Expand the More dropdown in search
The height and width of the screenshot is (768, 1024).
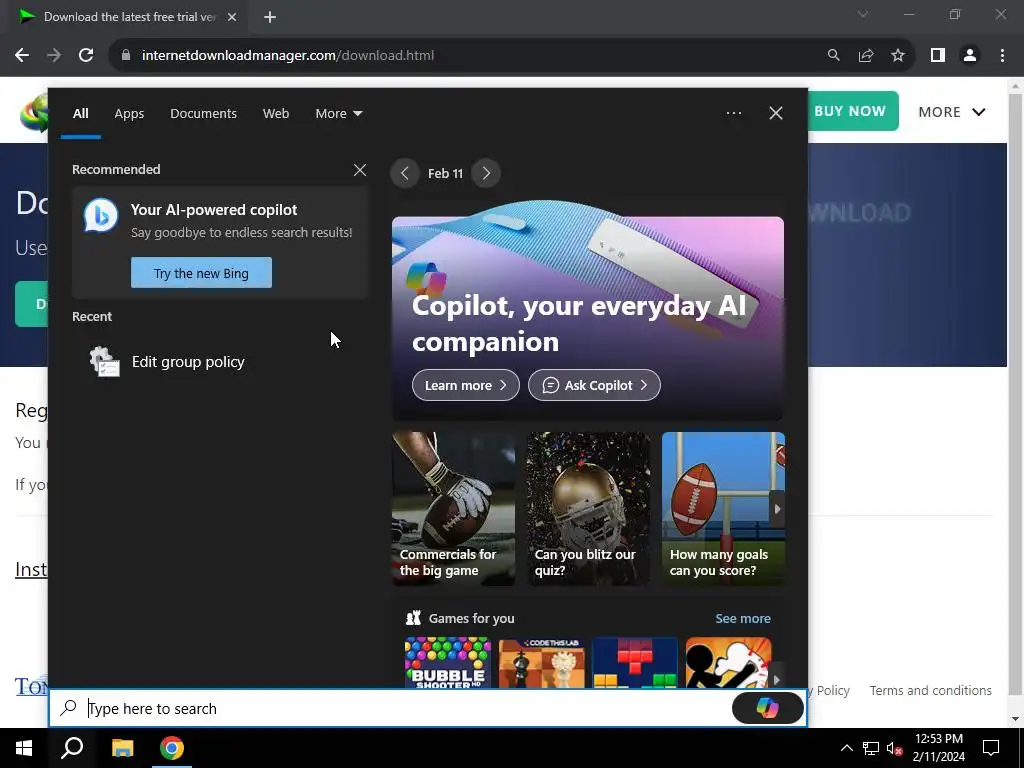coord(338,114)
